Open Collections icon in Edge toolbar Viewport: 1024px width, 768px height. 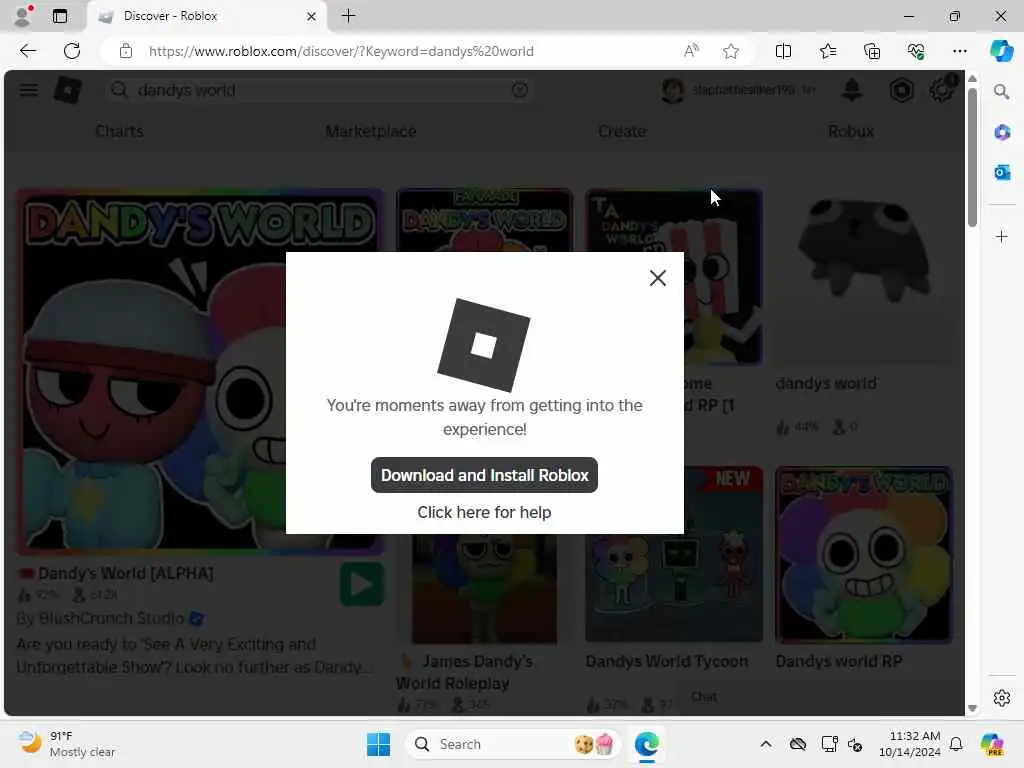pyautogui.click(x=872, y=51)
